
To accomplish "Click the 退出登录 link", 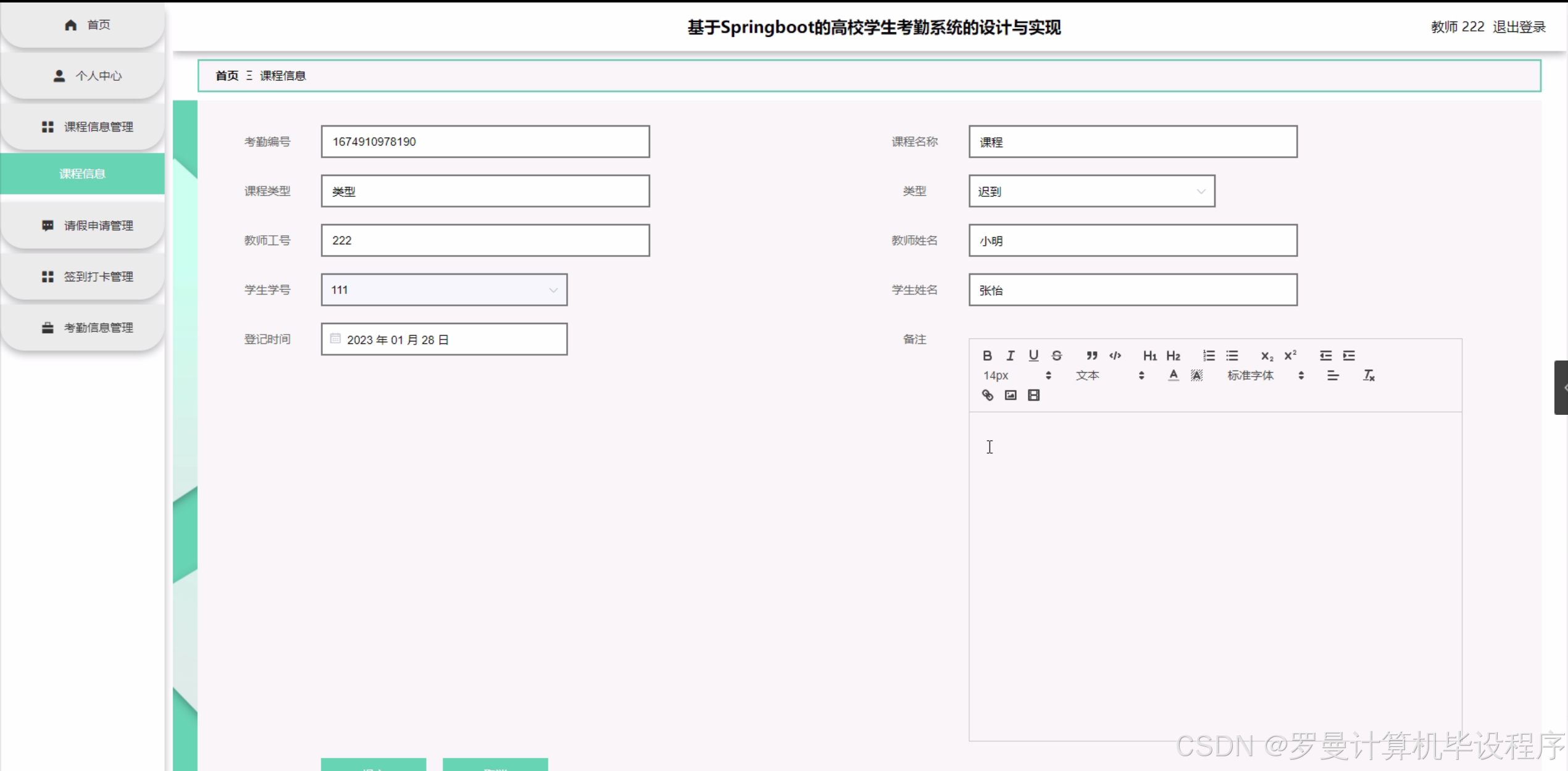I will pyautogui.click(x=1519, y=27).
